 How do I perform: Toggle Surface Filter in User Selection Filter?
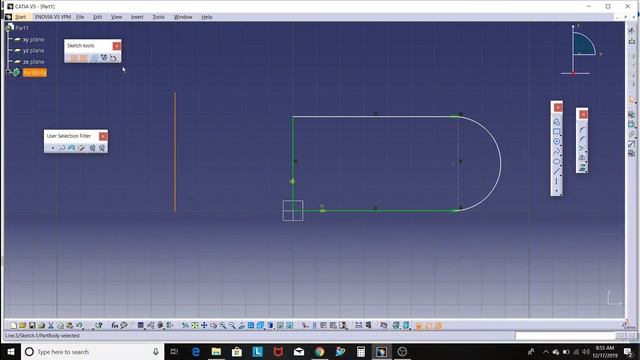pyautogui.click(x=71, y=148)
